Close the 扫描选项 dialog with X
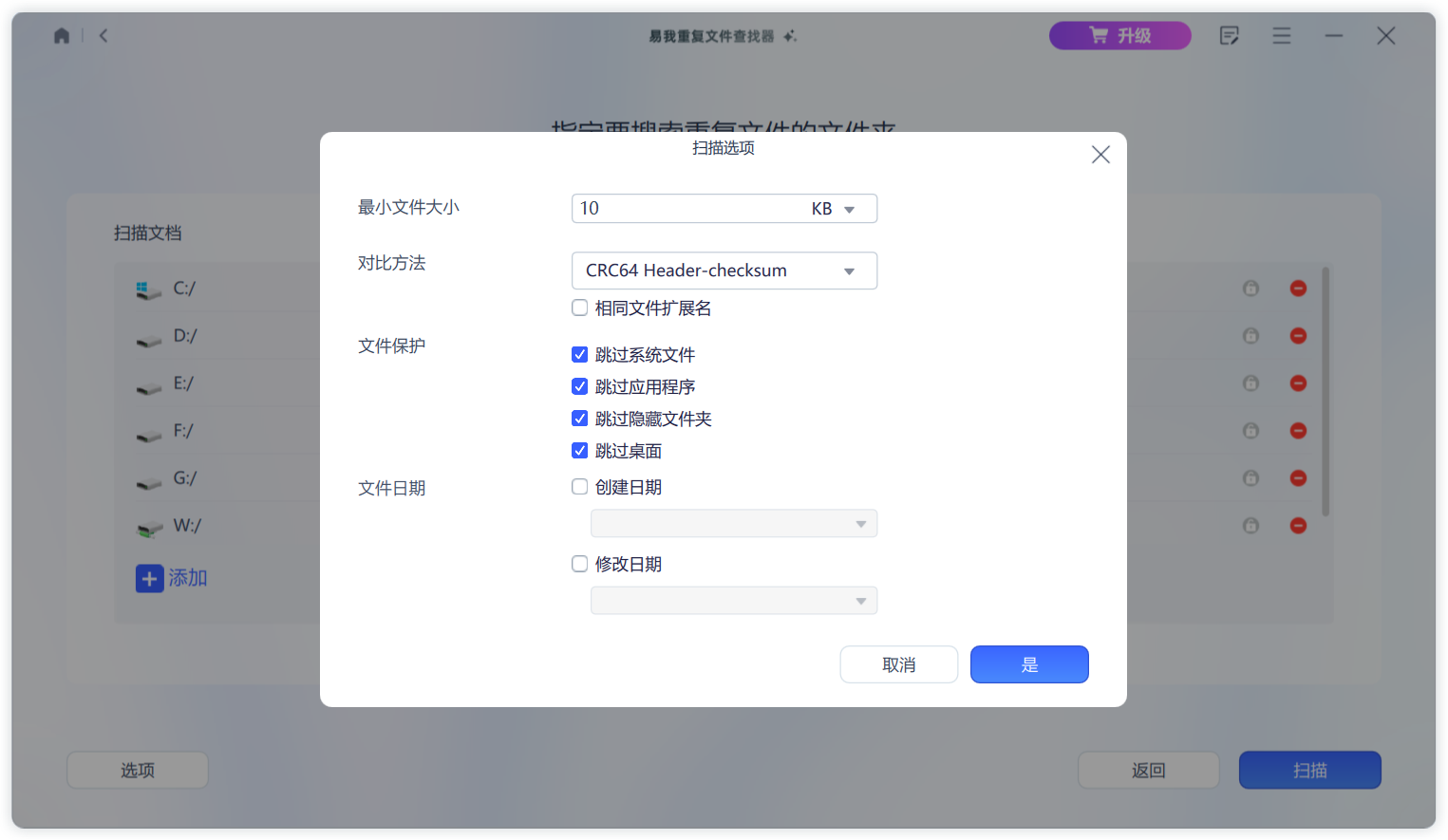Screen dimensions: 1448x840 click(x=1100, y=155)
